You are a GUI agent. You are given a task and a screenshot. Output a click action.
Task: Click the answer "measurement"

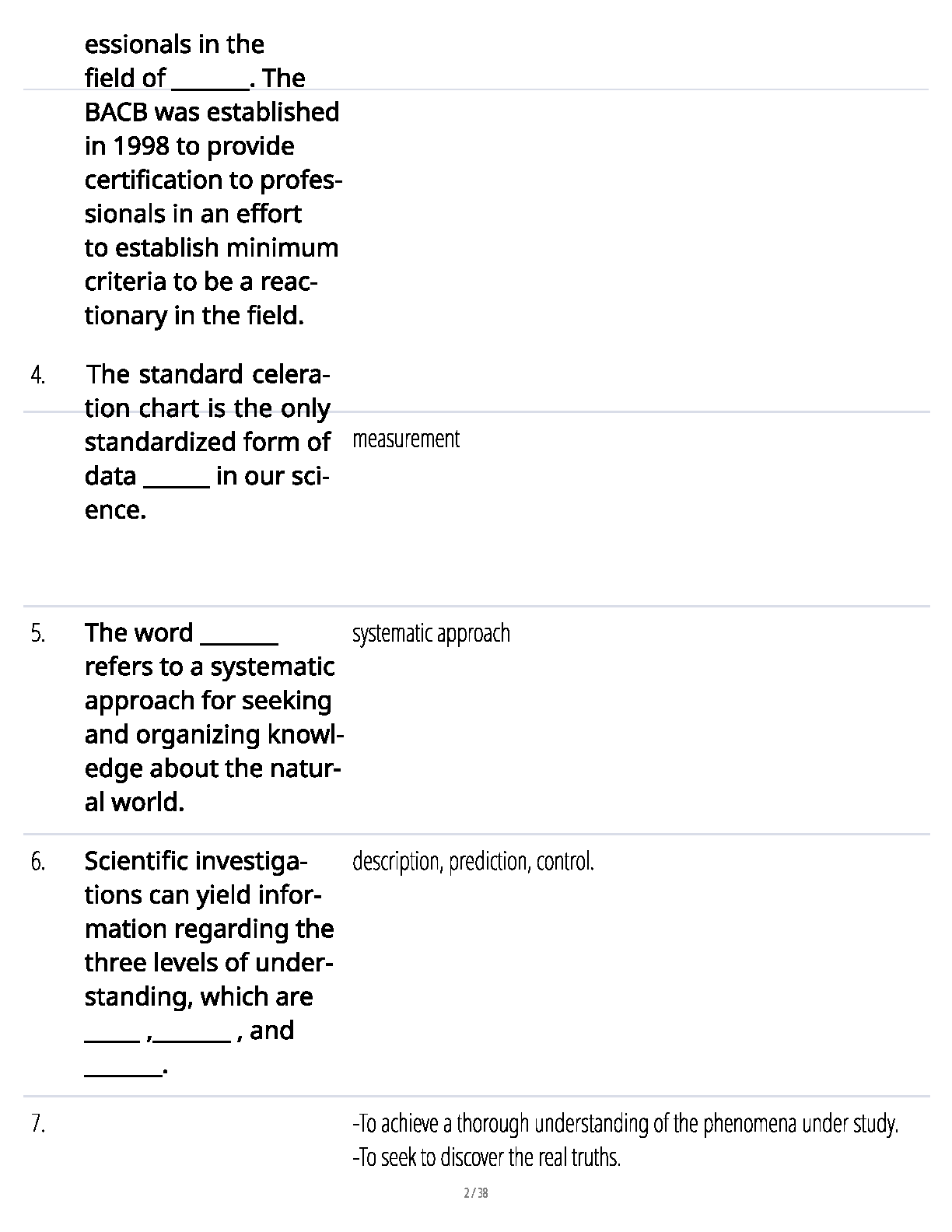point(406,439)
